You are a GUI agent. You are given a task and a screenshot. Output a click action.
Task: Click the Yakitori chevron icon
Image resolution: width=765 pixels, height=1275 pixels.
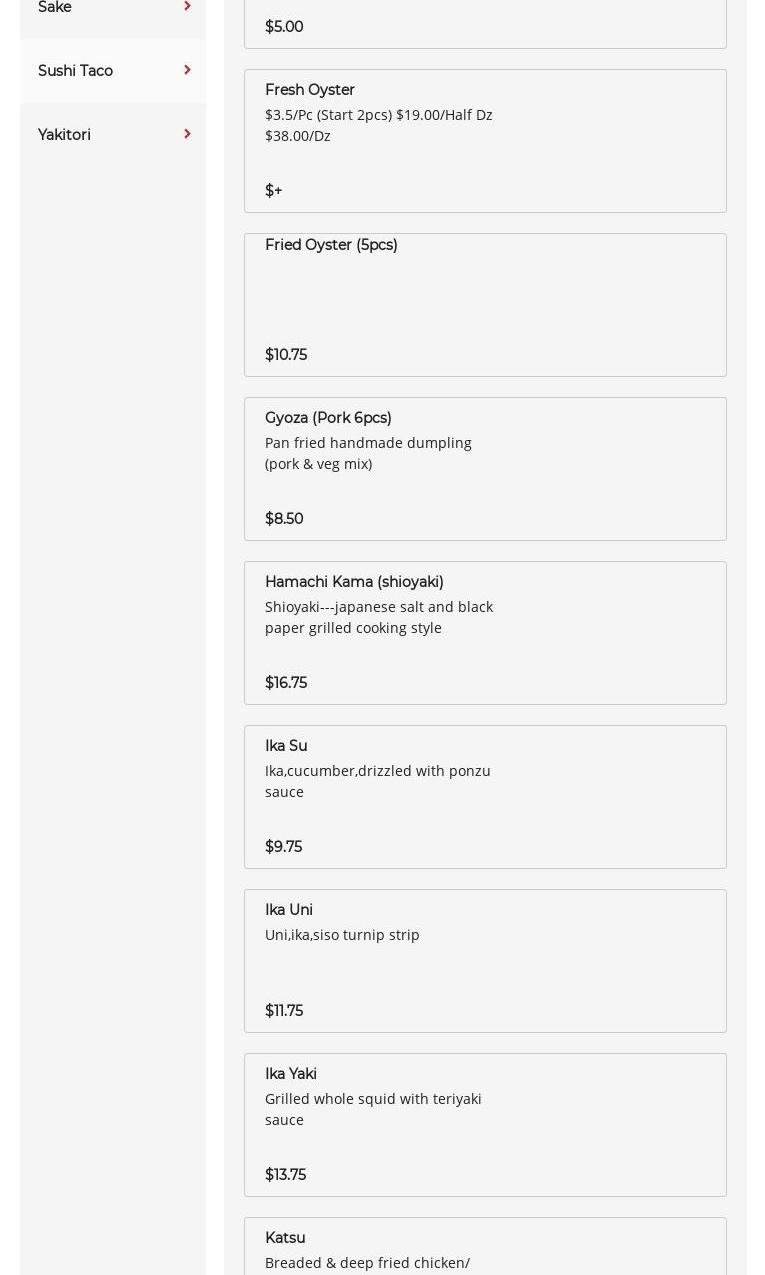coord(187,134)
